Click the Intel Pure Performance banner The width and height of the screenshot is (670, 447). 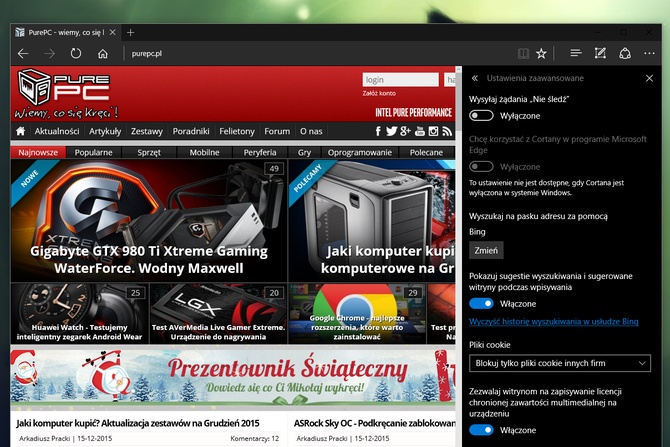coord(413,112)
